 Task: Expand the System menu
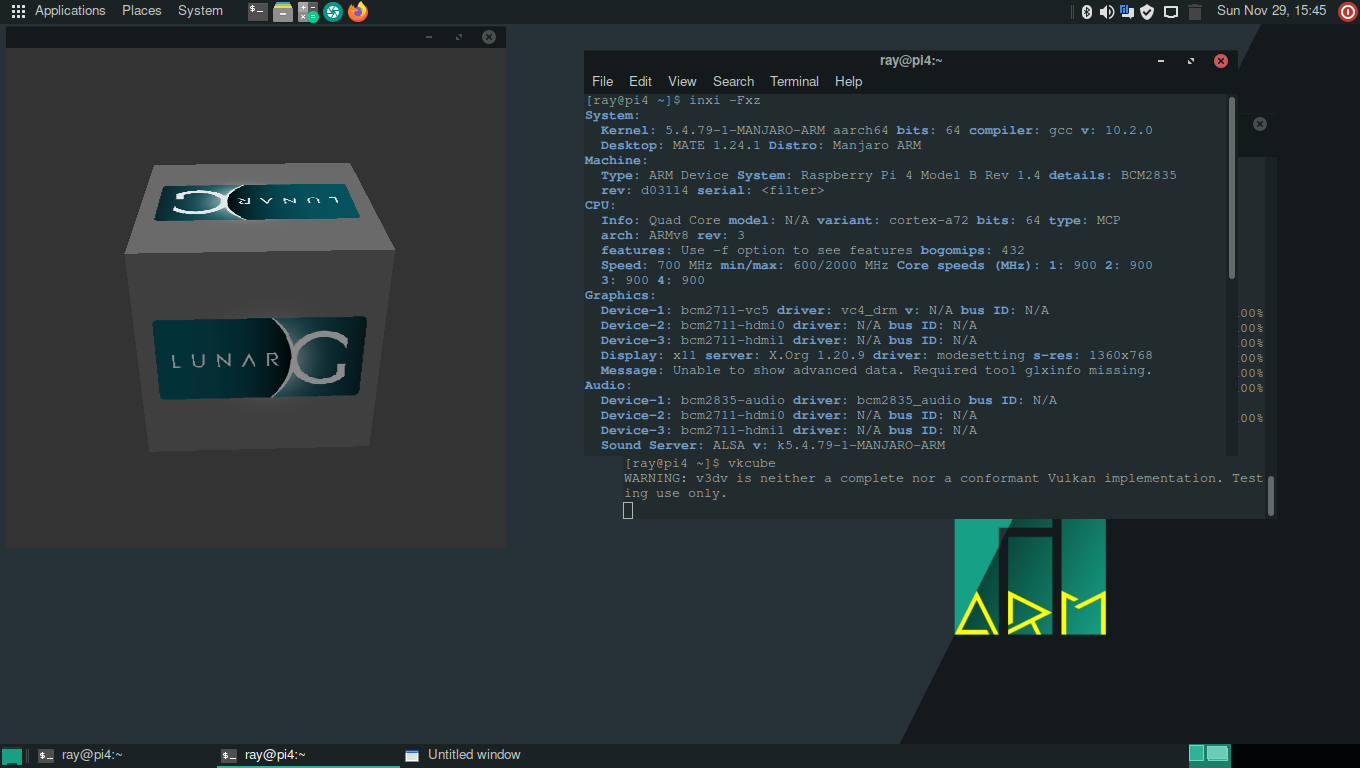200,11
